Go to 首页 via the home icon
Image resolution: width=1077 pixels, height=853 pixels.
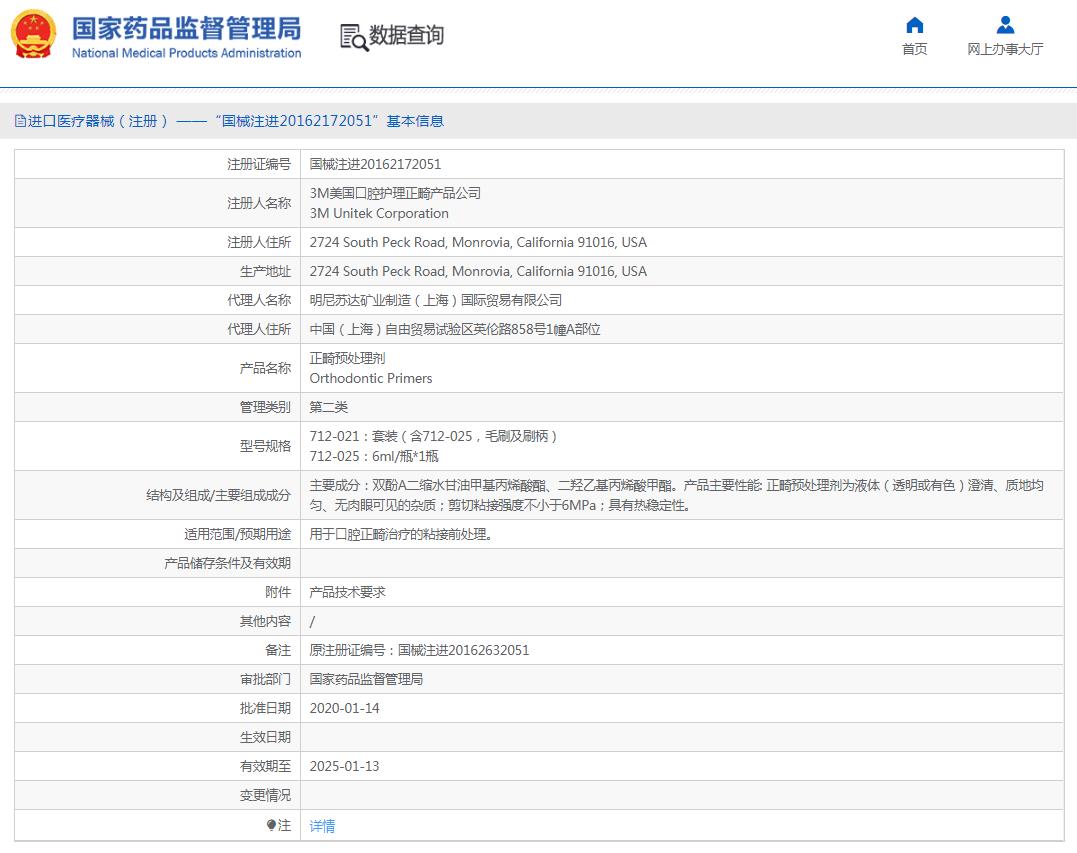914,25
